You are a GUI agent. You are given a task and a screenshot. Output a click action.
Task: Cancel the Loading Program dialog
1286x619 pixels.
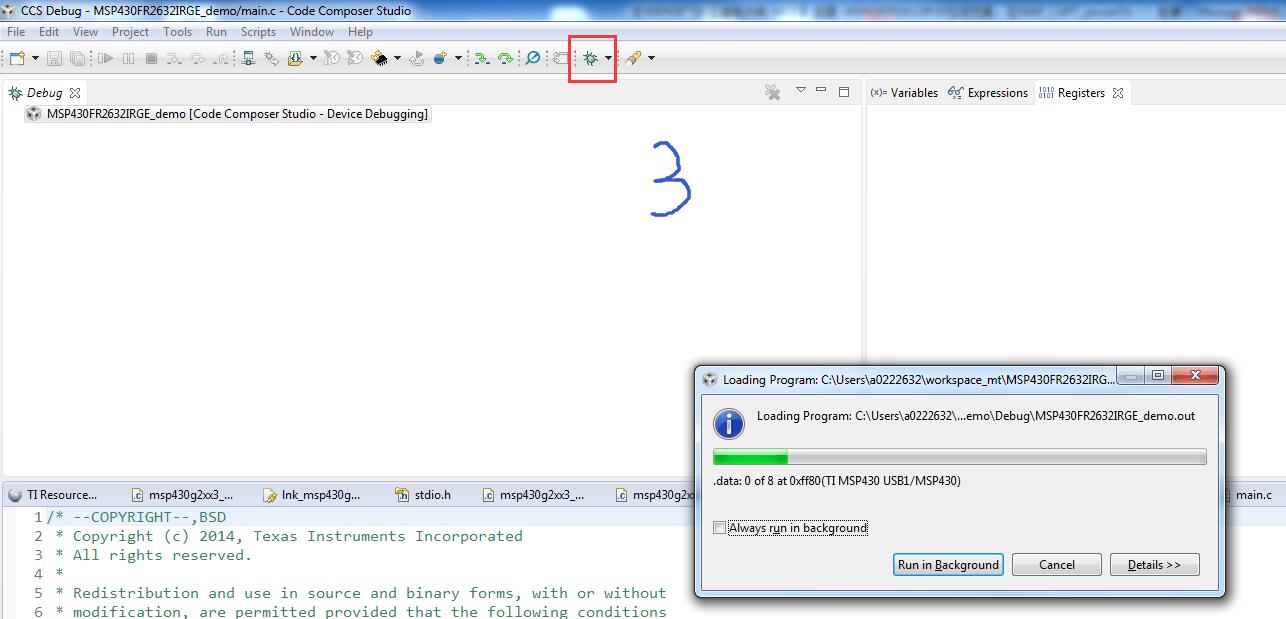click(x=1057, y=565)
